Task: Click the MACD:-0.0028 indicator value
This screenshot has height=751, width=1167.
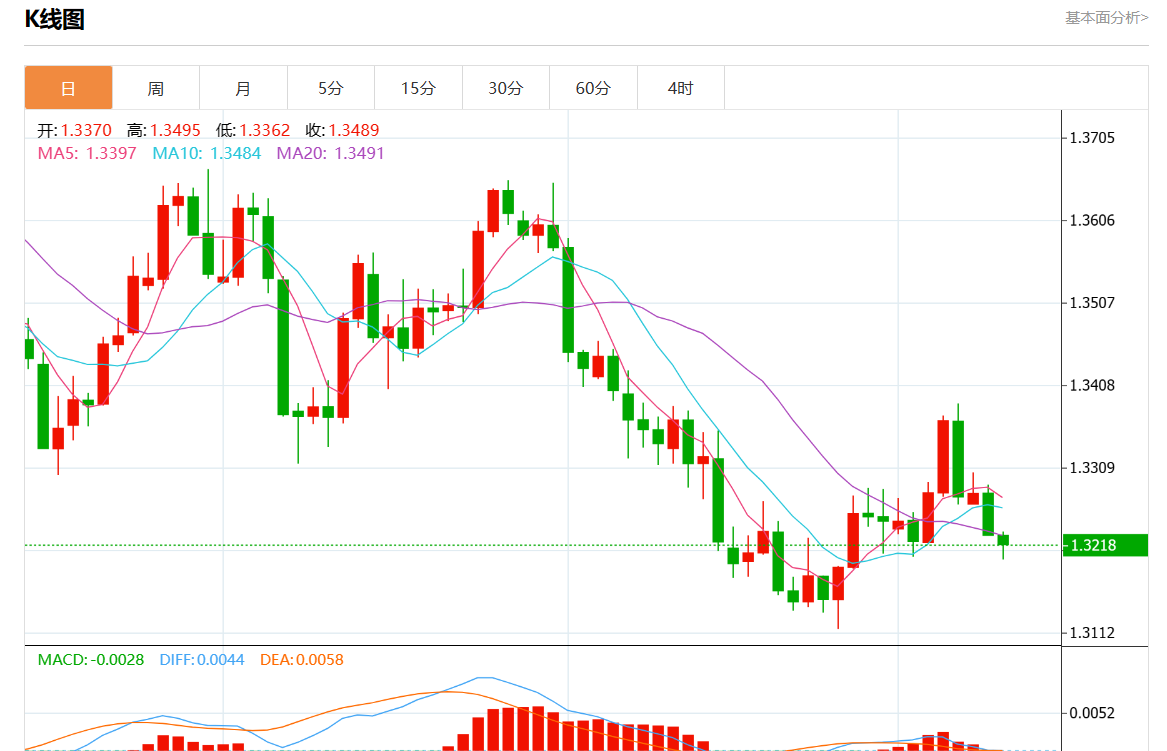Action: click(x=91, y=659)
